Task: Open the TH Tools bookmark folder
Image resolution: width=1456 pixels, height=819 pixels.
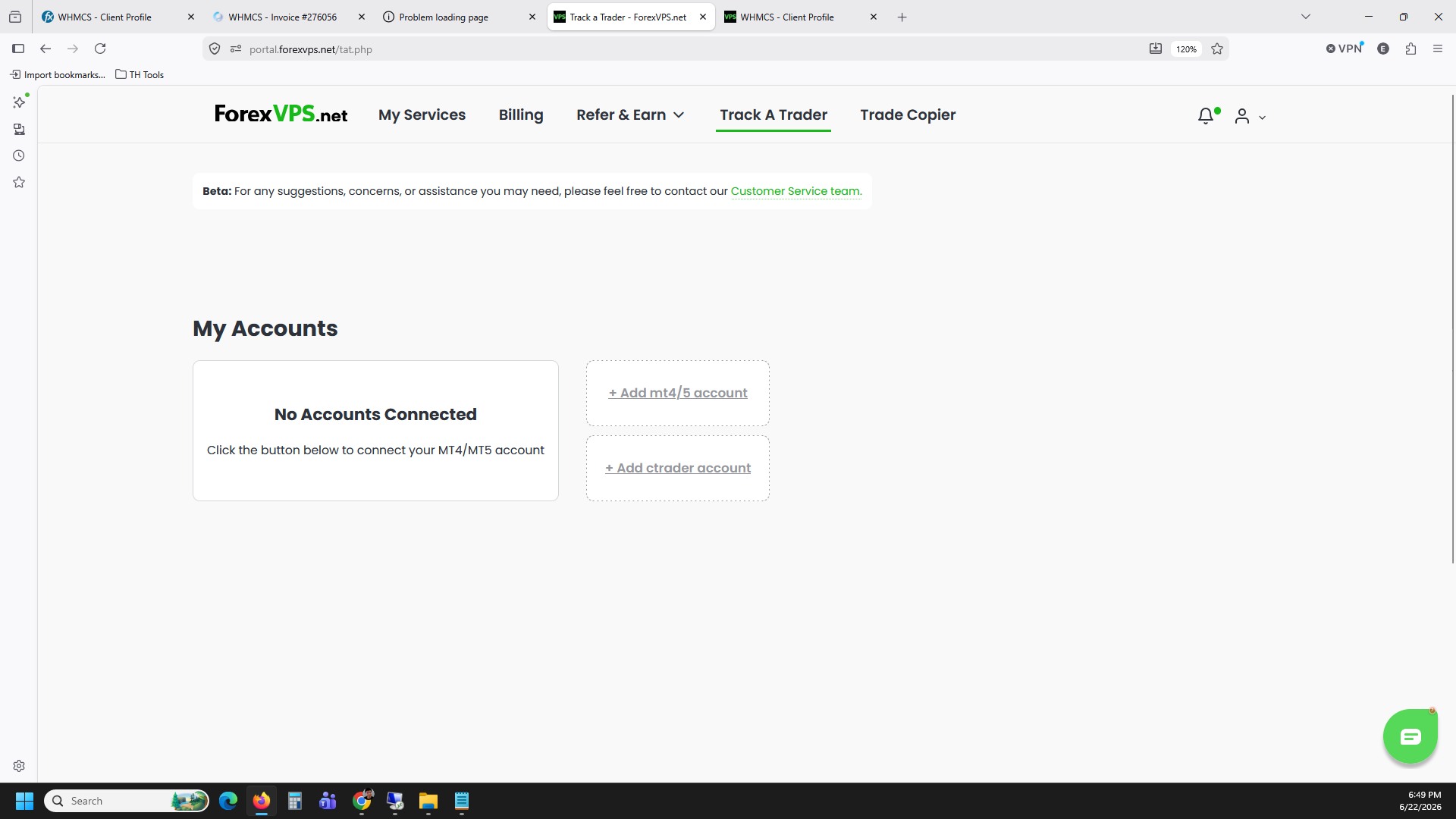Action: [140, 74]
